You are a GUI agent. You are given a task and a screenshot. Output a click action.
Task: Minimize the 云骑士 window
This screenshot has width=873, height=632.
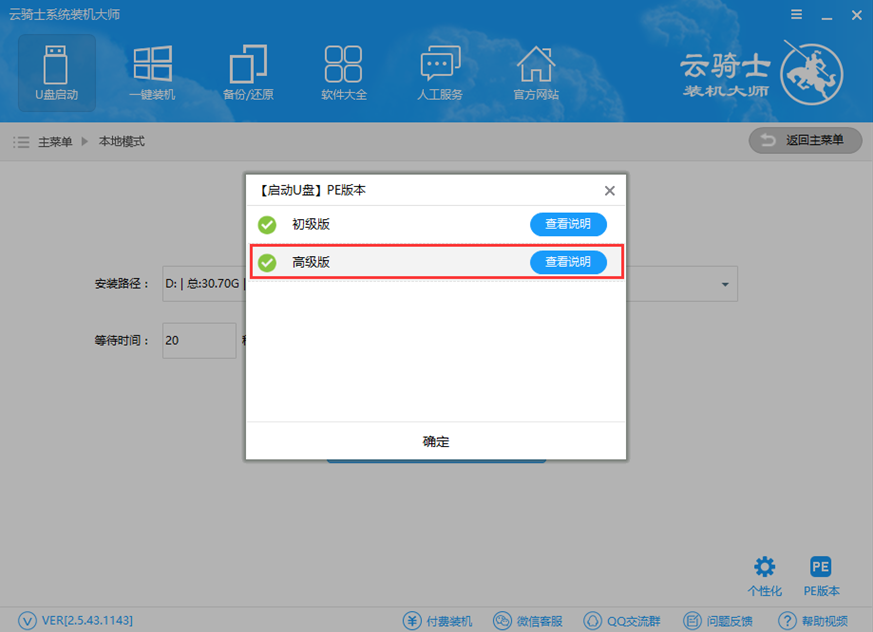(827, 16)
